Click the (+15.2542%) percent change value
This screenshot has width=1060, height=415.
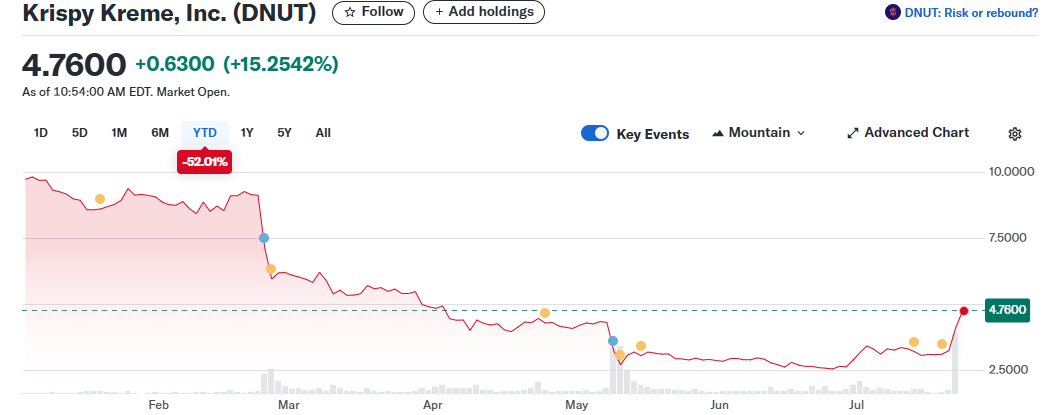pyautogui.click(x=281, y=64)
